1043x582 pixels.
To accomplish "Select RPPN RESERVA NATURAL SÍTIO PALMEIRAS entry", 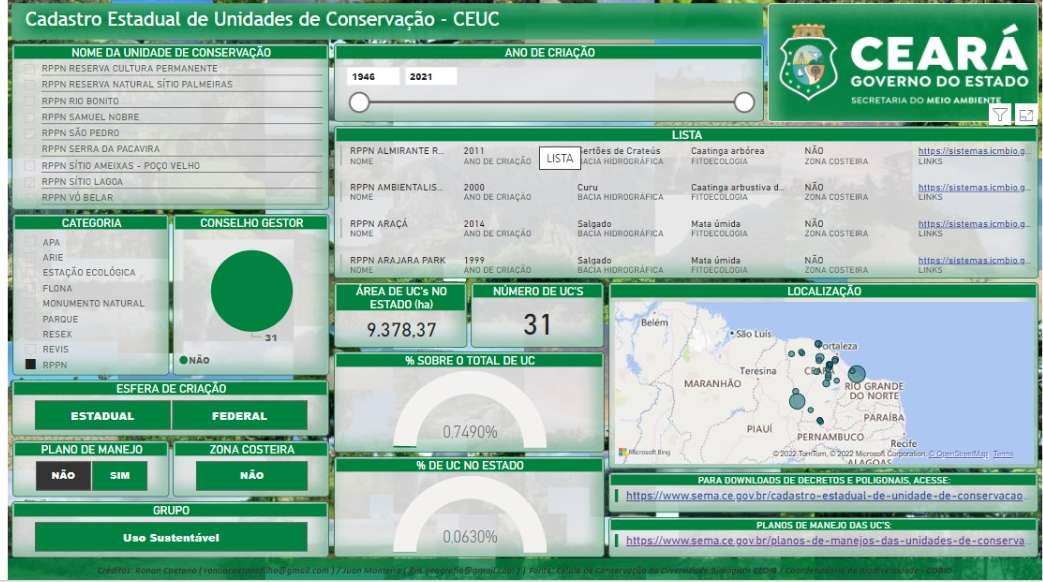I will (137, 84).
